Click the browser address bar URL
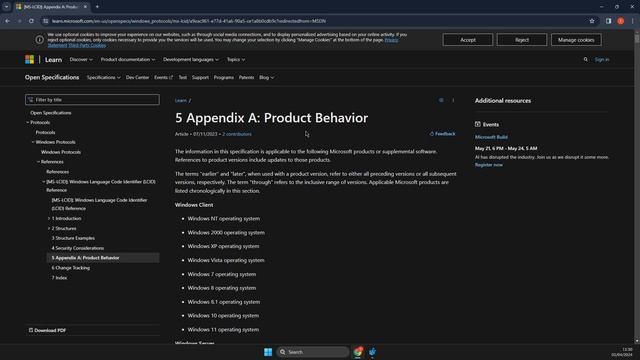This screenshot has width=640, height=360. (189, 21)
